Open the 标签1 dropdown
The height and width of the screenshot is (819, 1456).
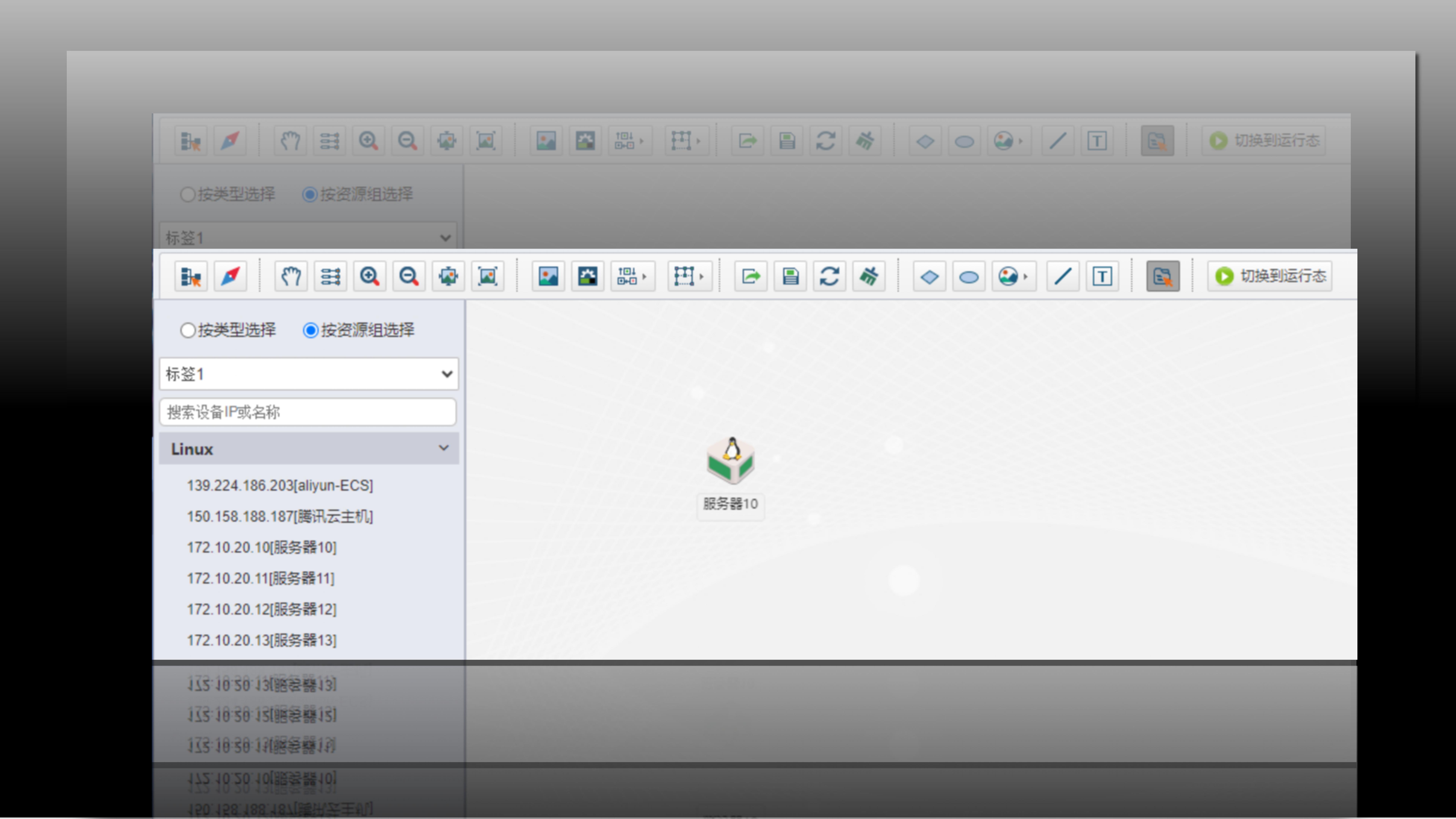pyautogui.click(x=309, y=374)
